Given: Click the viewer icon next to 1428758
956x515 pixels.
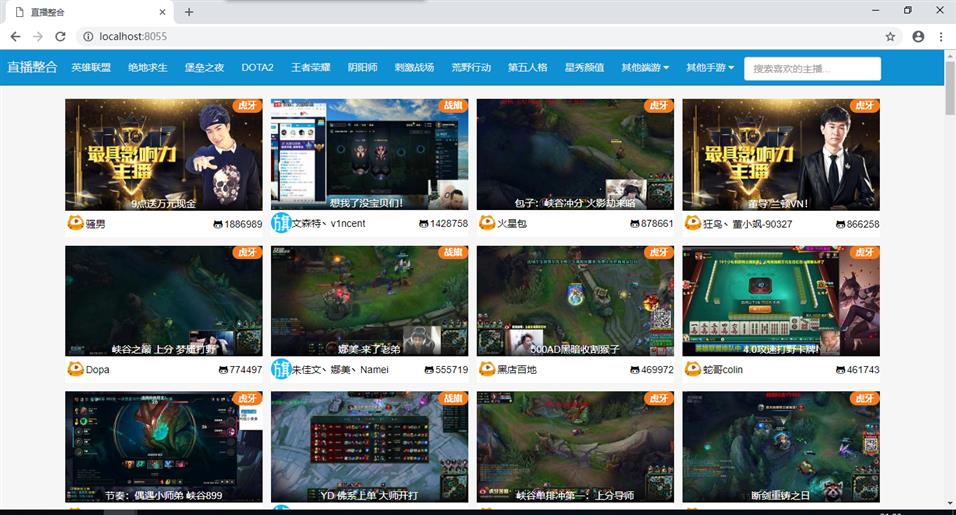Looking at the screenshot, I should 424,224.
